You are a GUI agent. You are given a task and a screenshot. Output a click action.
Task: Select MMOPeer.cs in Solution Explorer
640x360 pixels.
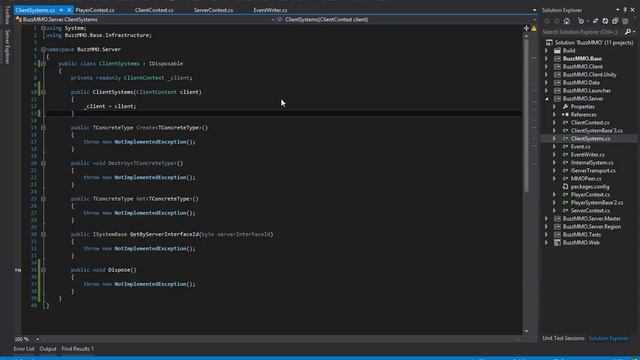pos(586,179)
